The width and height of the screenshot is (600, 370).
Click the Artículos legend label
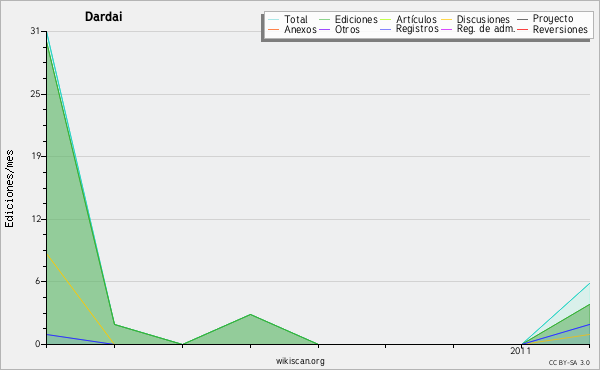point(416,19)
